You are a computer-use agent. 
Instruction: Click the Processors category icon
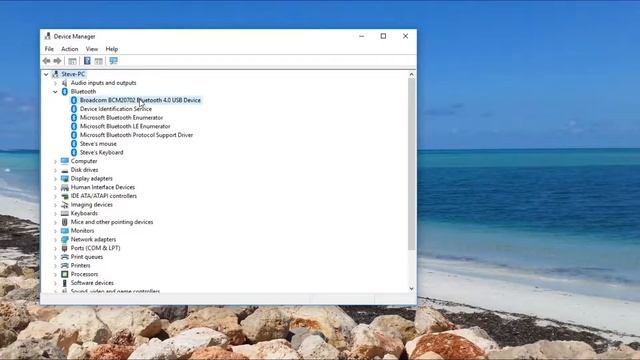[x=64, y=274]
